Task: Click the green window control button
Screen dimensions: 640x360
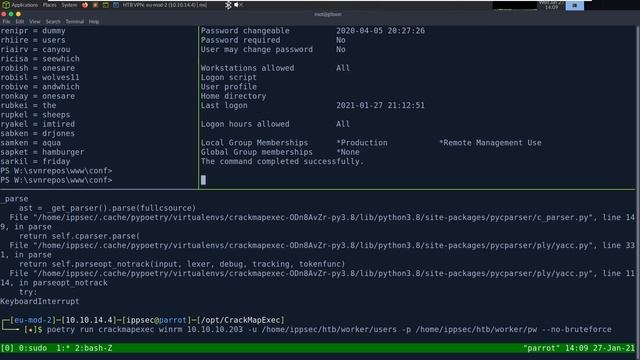Action: click(11, 14)
